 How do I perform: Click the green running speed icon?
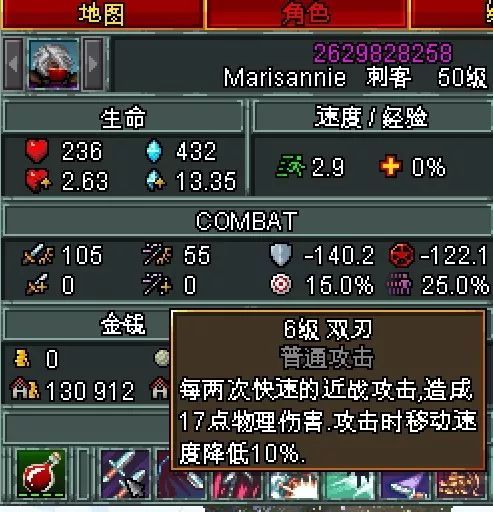[x=291, y=166]
